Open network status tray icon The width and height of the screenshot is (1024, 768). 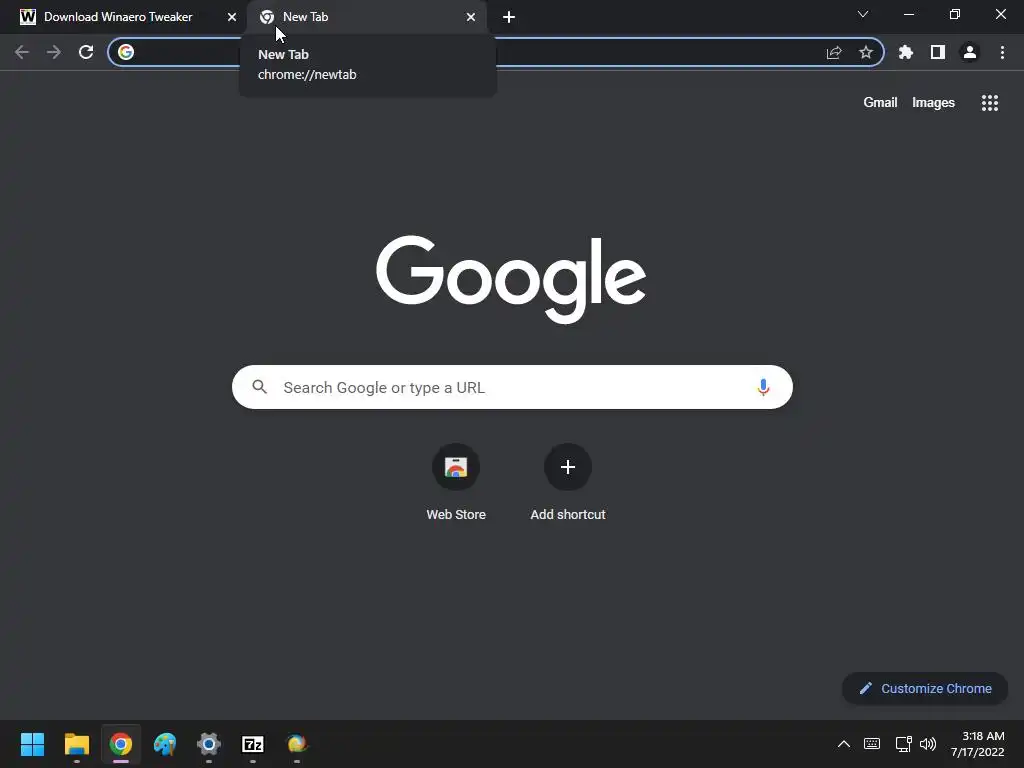903,744
